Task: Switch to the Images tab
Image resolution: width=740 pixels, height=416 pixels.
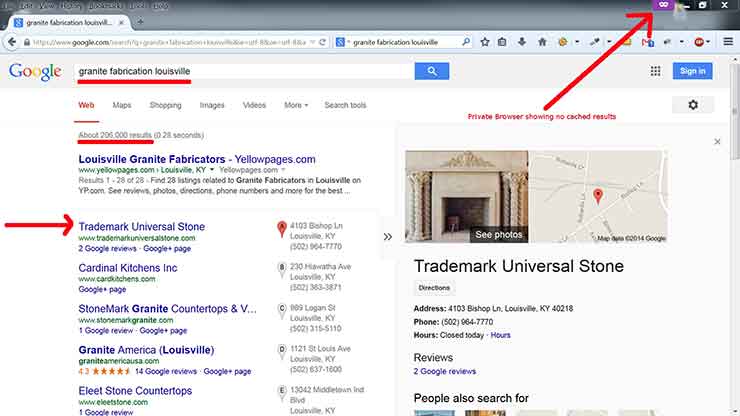Action: (x=212, y=105)
